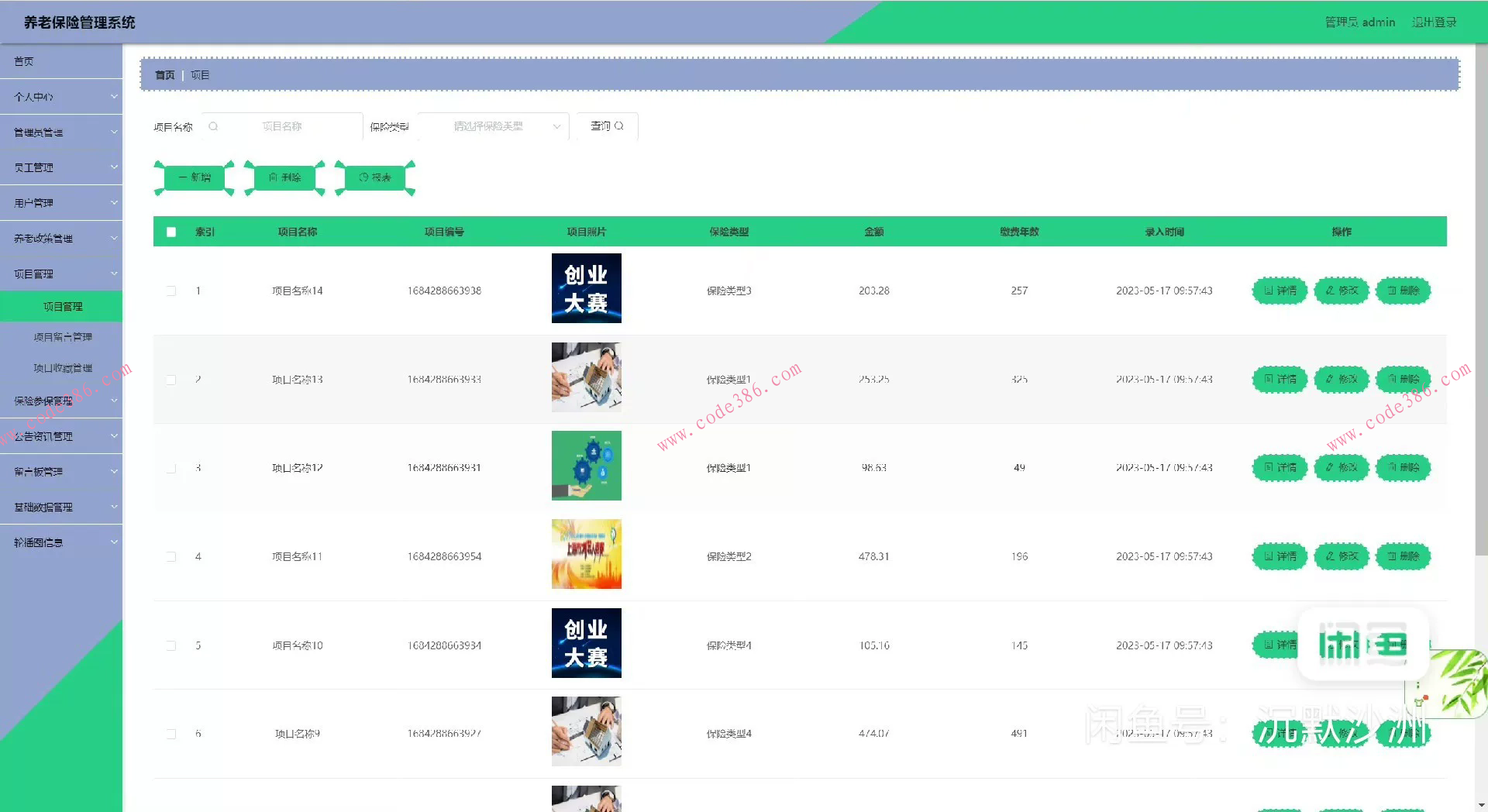The height and width of the screenshot is (812, 1488).
Task: Click the 新增 add button
Action: coord(195,177)
